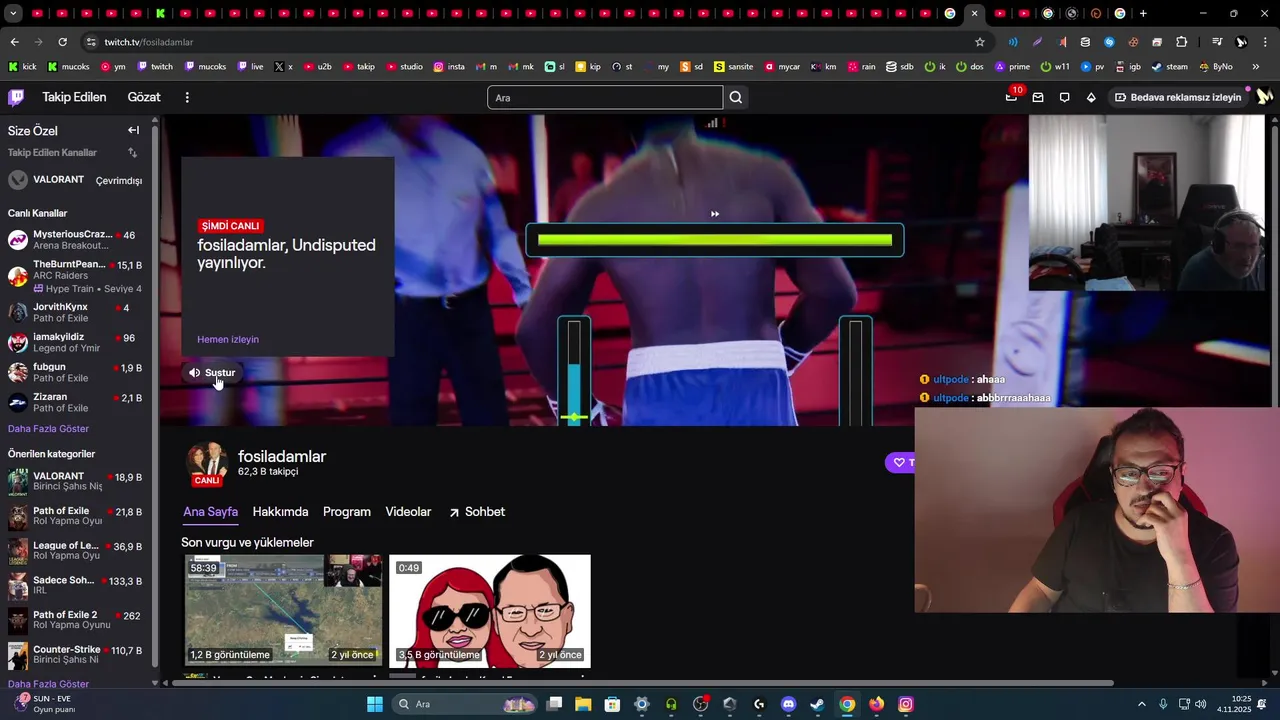
Task: Open MysteriousCraz... live channel
Action: tap(75, 240)
